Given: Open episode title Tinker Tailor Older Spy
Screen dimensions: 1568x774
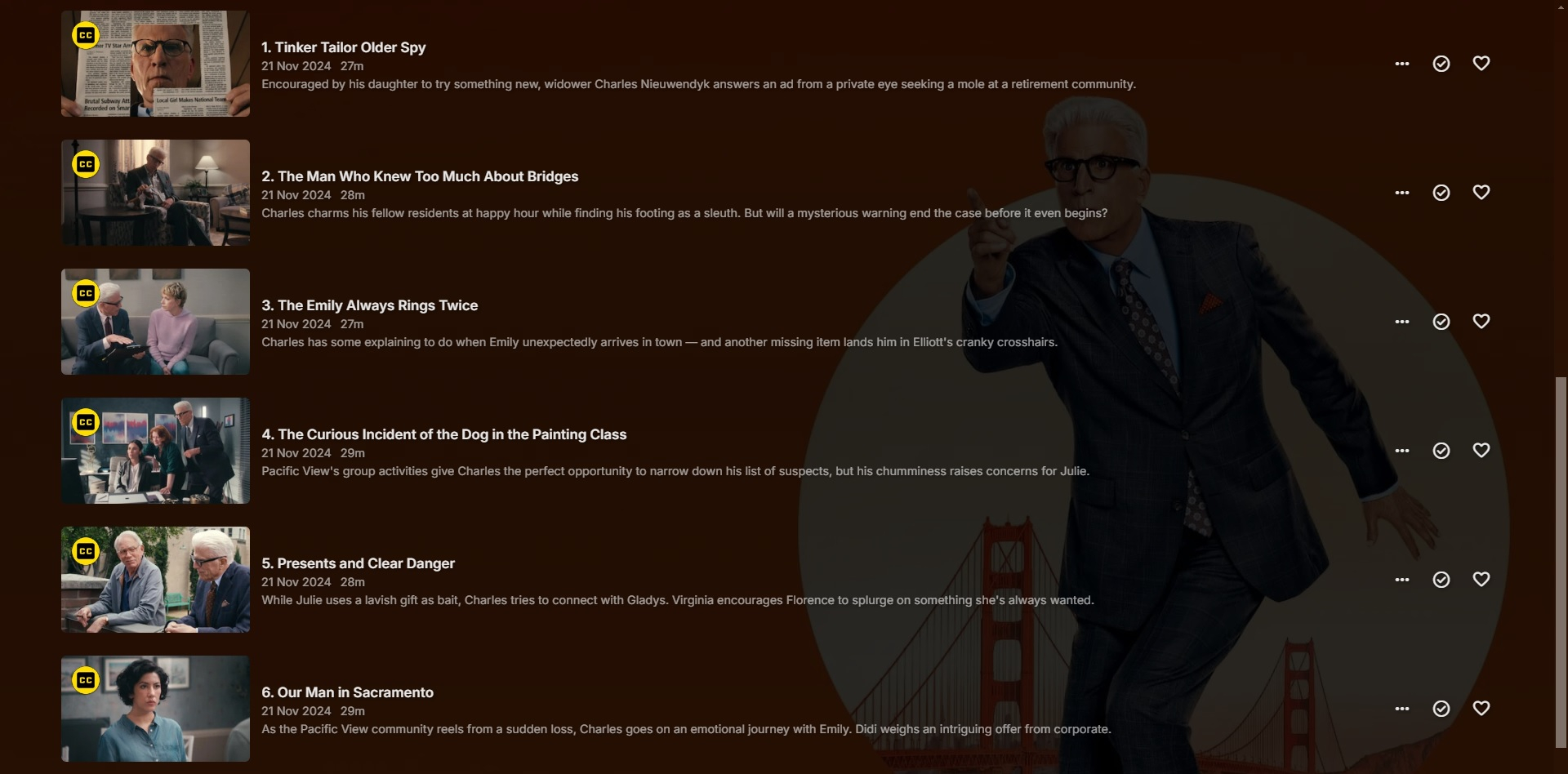Looking at the screenshot, I should 343,47.
